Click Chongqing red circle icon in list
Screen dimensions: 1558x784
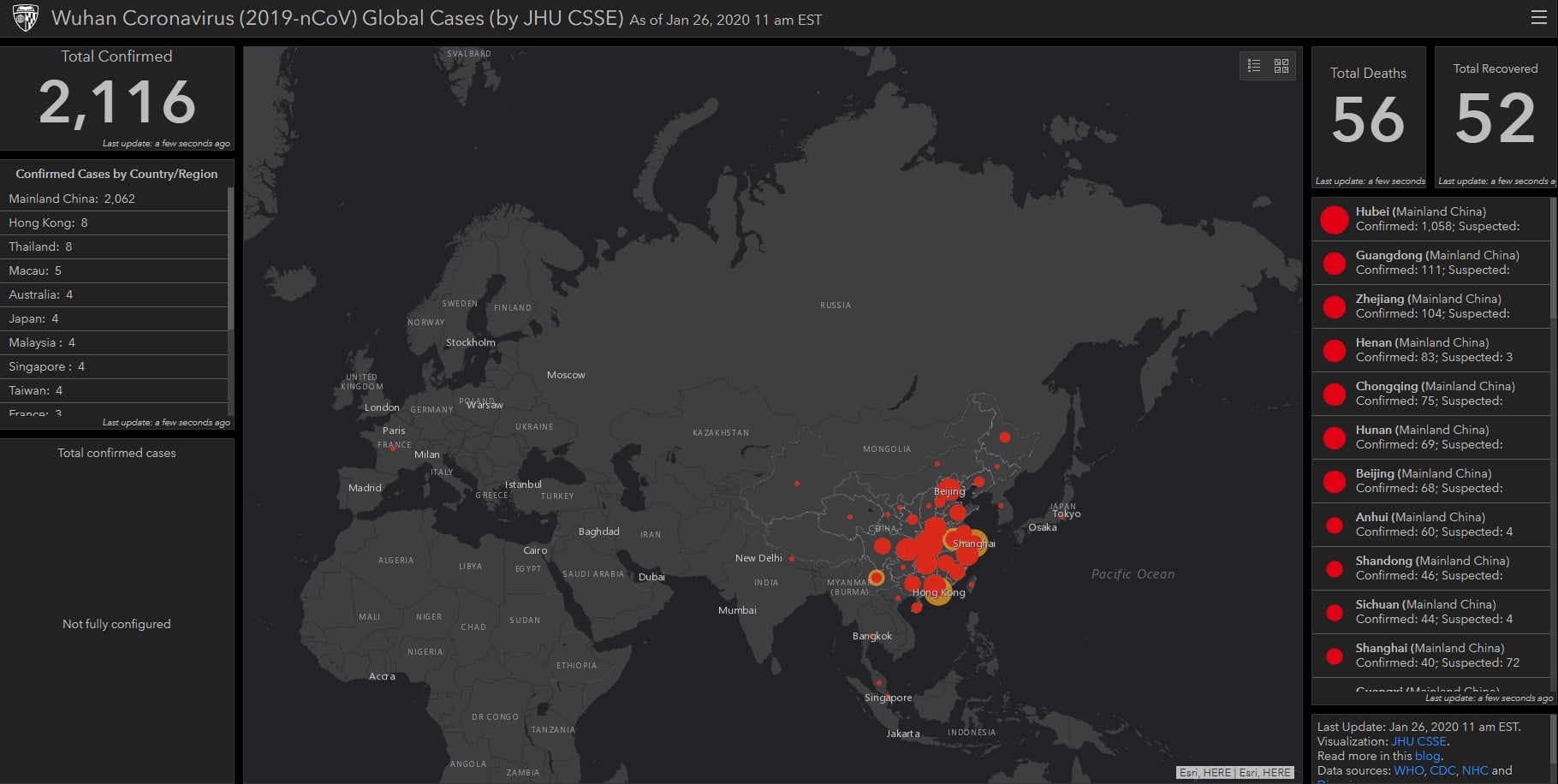pyautogui.click(x=1335, y=394)
